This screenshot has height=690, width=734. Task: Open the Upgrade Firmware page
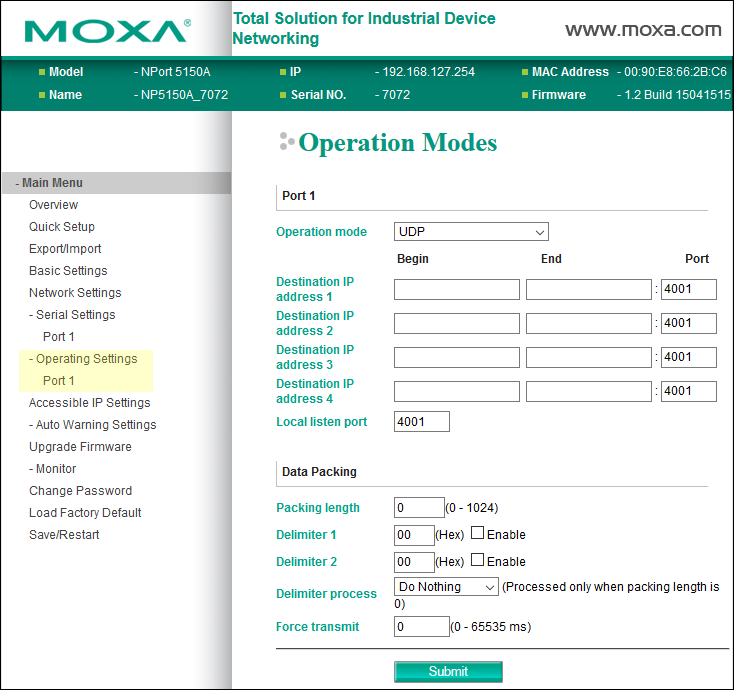point(80,447)
